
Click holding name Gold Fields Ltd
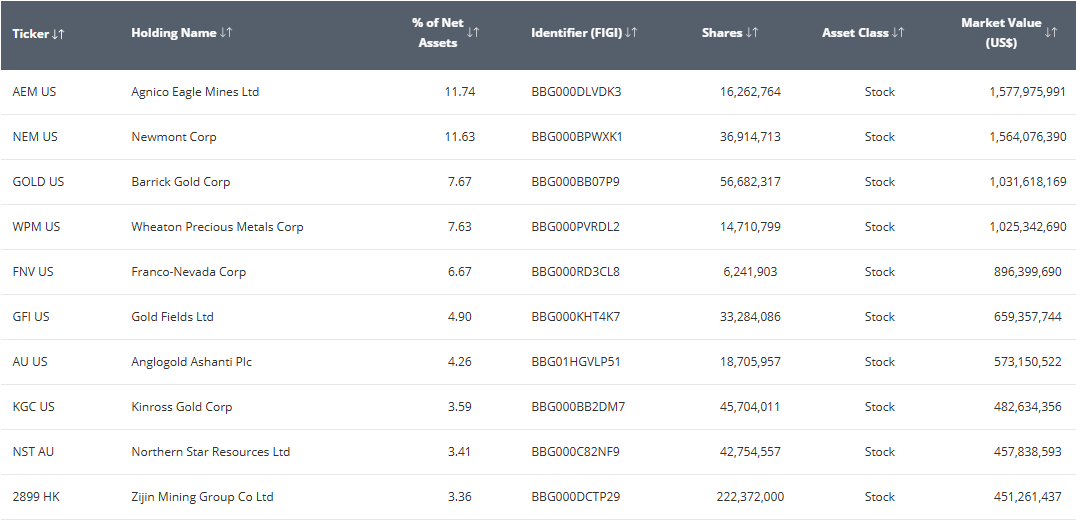coord(172,317)
